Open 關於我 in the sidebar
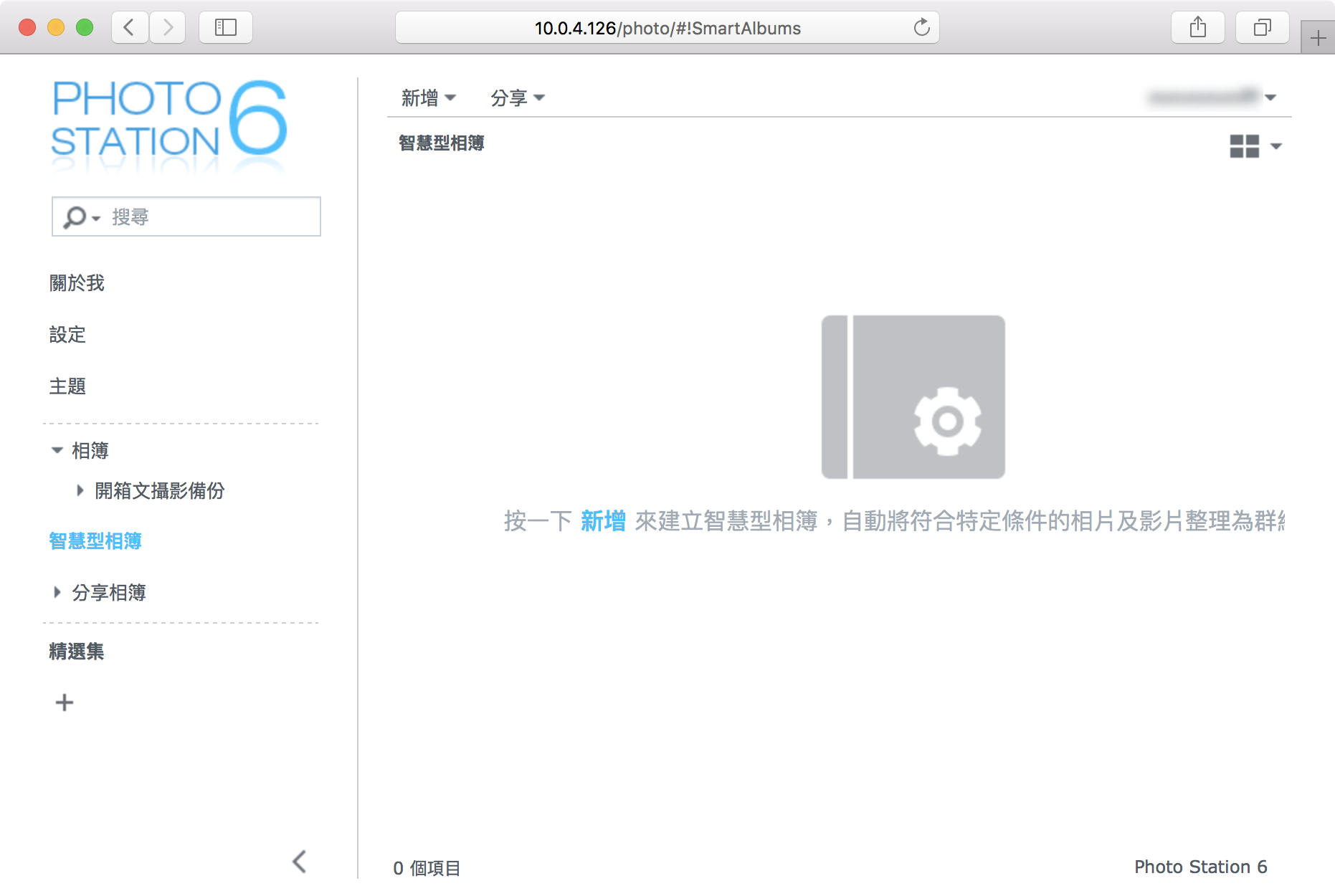Viewport: 1335px width, 896px height. [77, 283]
